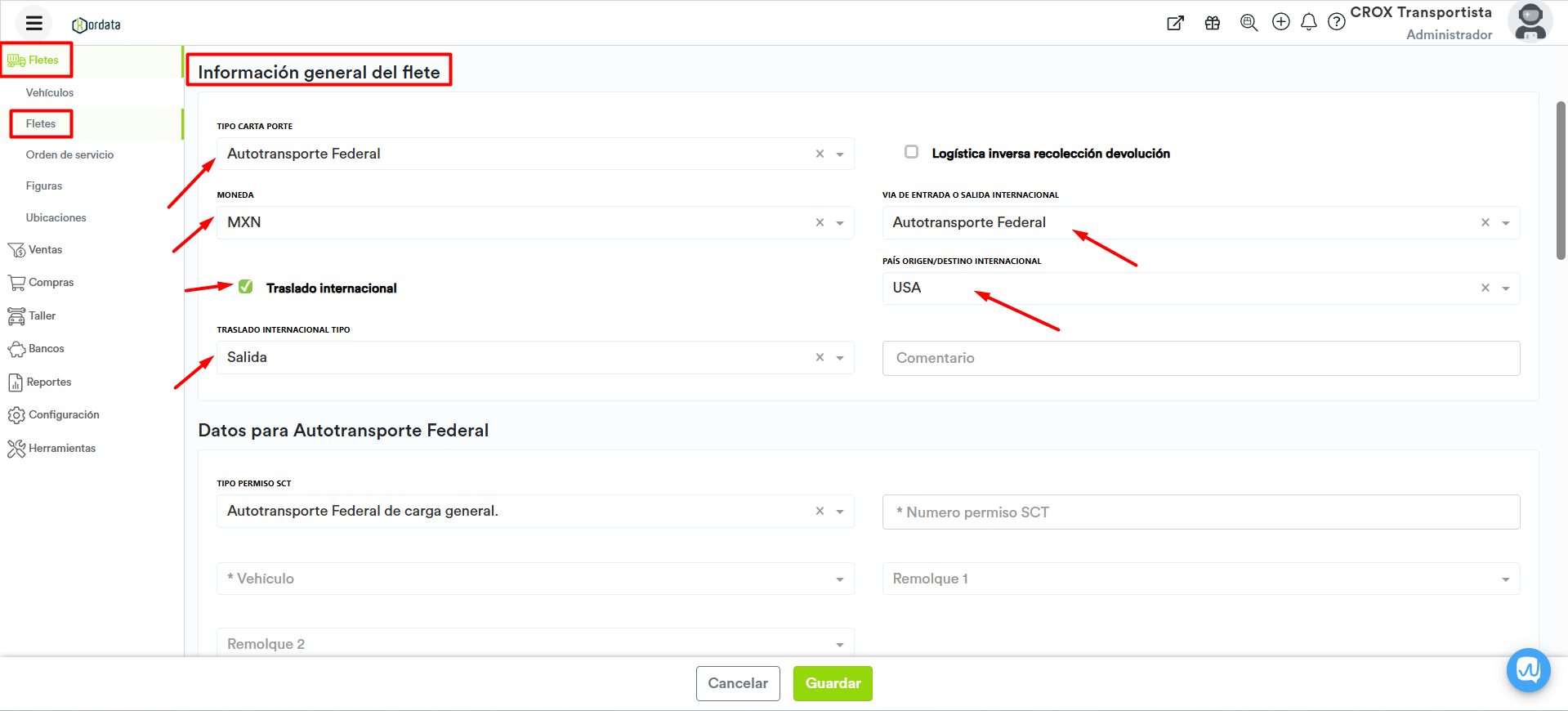Viewport: 1568px width, 711px height.
Task: Click the user avatar picture
Action: click(1530, 22)
